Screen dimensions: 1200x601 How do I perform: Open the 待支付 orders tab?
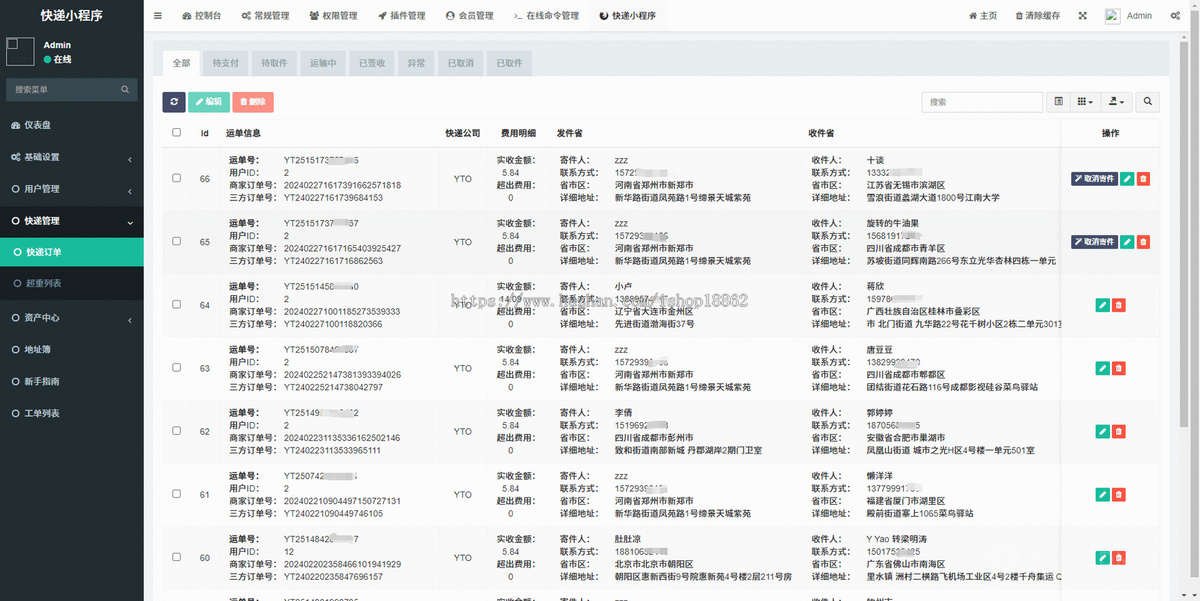click(x=224, y=62)
